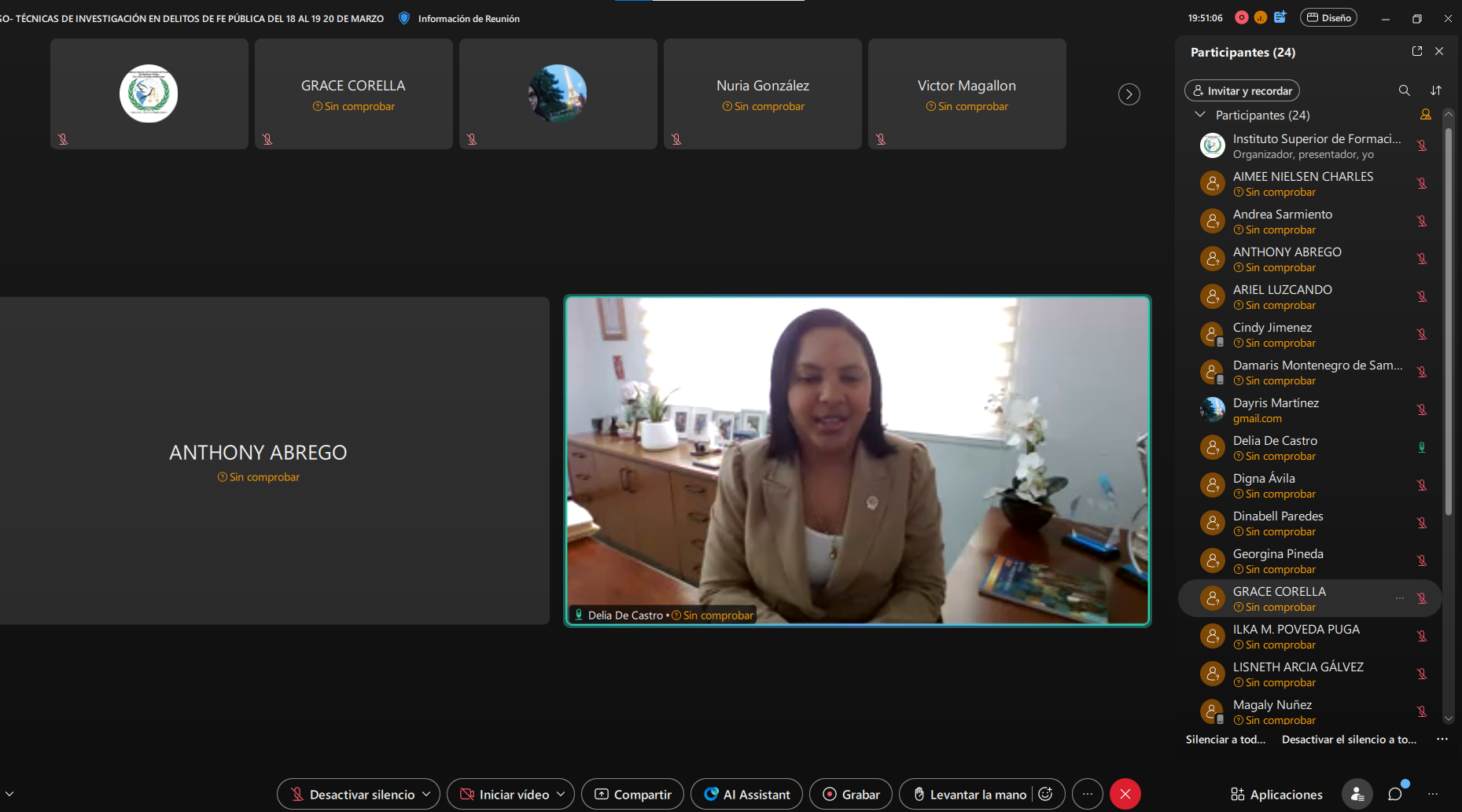
Task: Collapse the Participantes (24) list
Action: 1200,115
